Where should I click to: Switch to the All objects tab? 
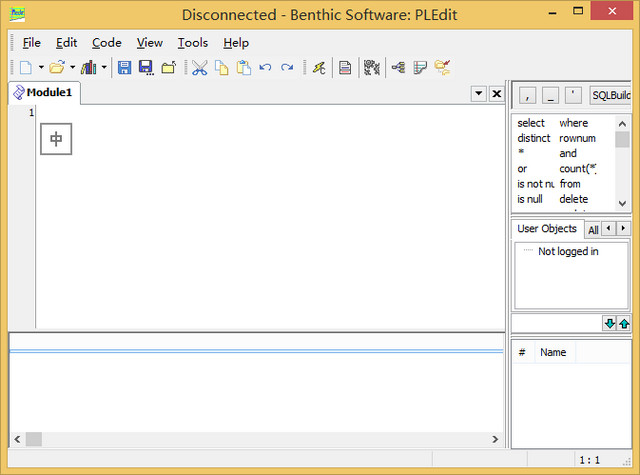click(x=593, y=230)
